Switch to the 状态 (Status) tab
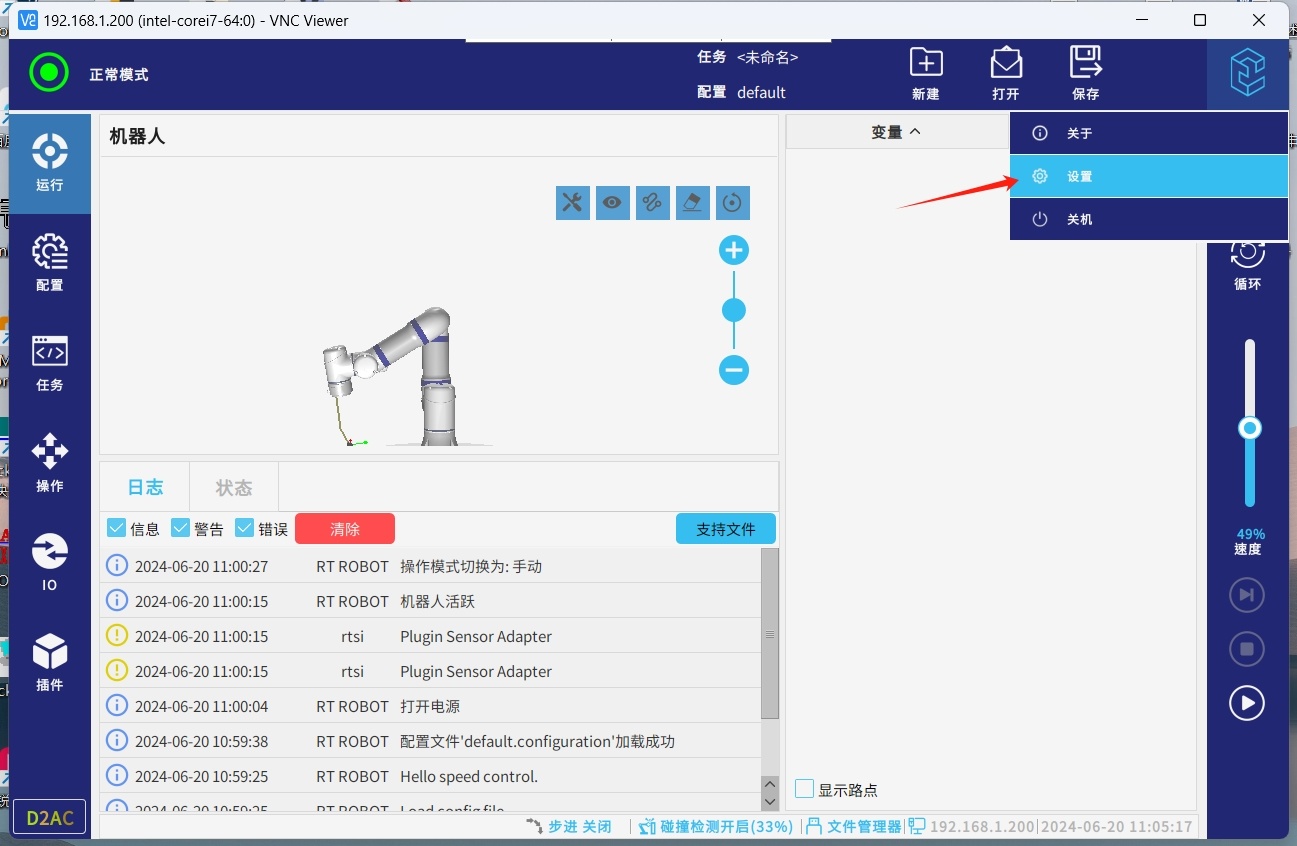 click(x=234, y=487)
